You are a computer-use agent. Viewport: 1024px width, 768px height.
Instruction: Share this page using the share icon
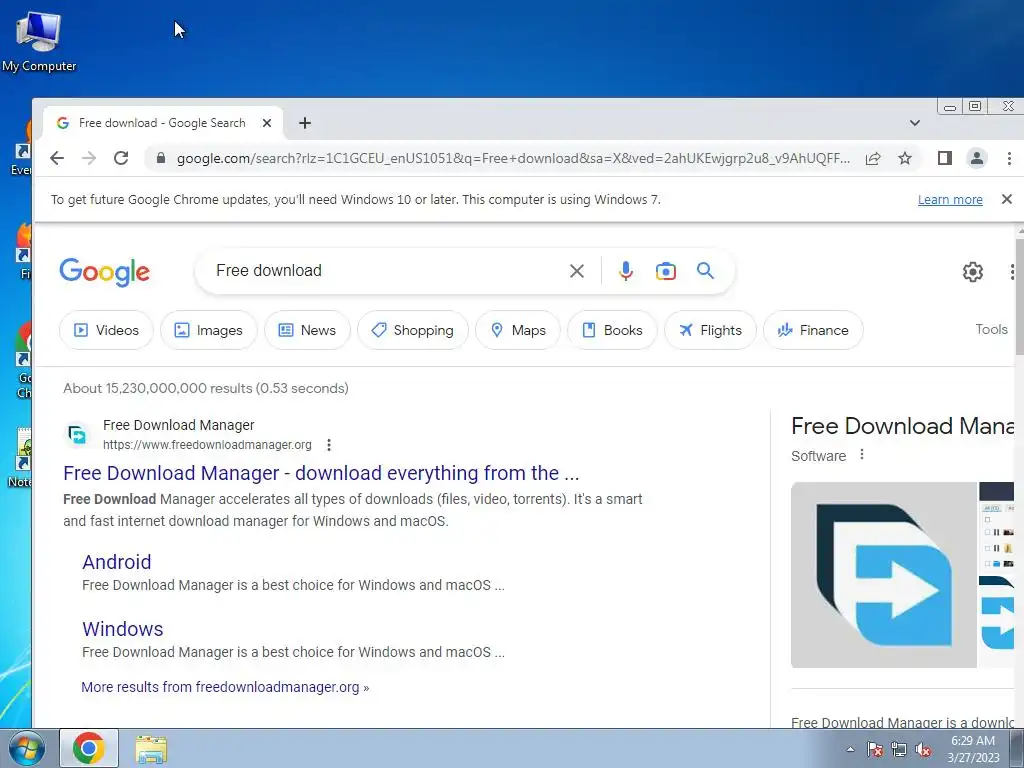point(873,158)
